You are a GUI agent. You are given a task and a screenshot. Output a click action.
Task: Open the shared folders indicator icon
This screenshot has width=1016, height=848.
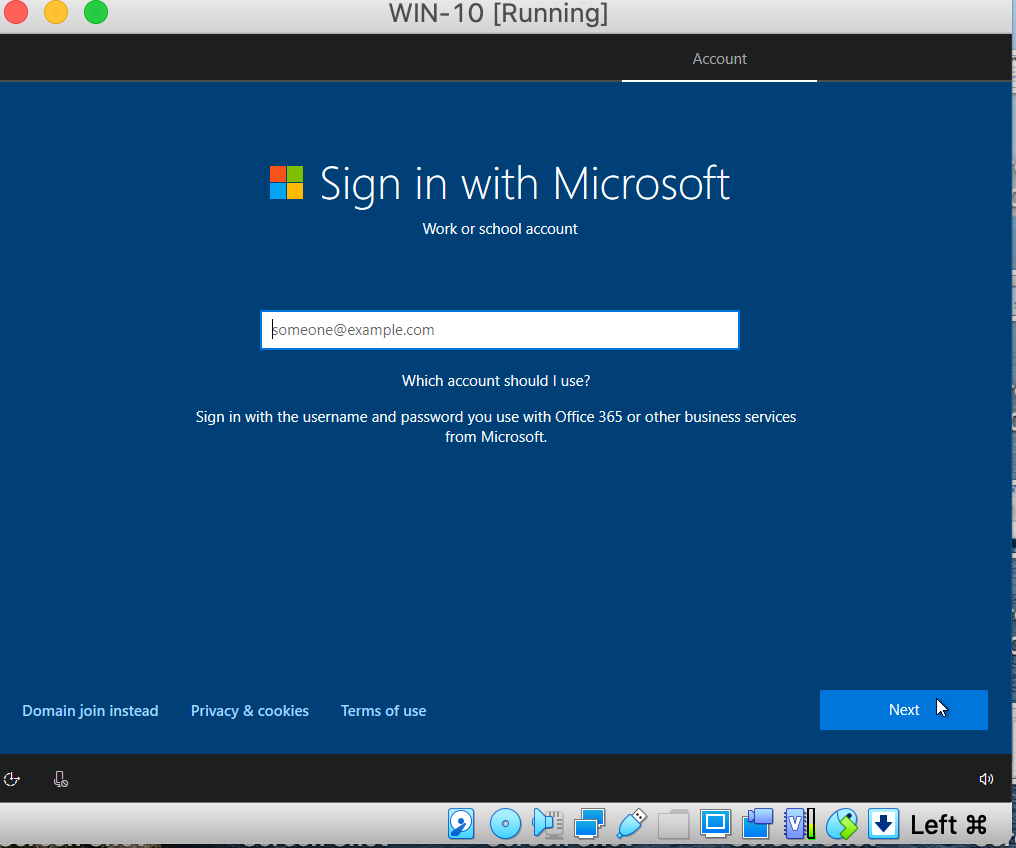tap(673, 824)
